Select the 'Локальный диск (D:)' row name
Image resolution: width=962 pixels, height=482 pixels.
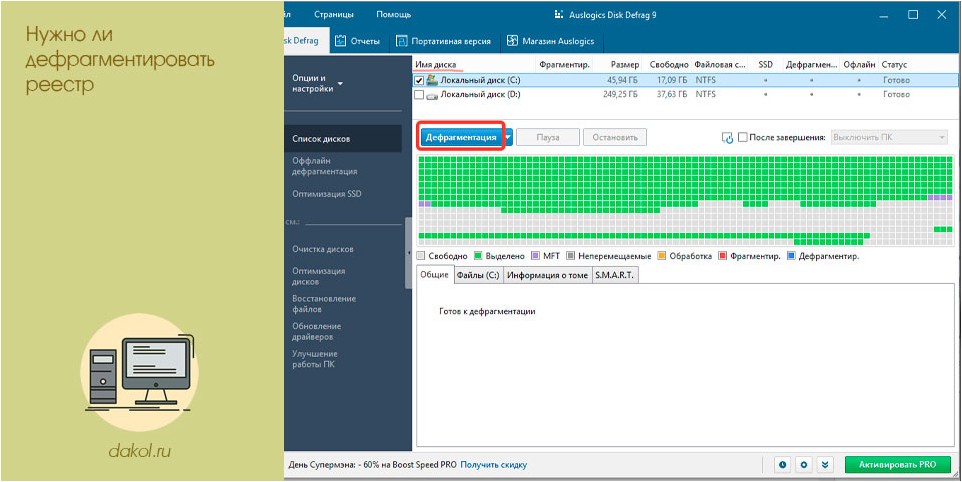[480, 95]
